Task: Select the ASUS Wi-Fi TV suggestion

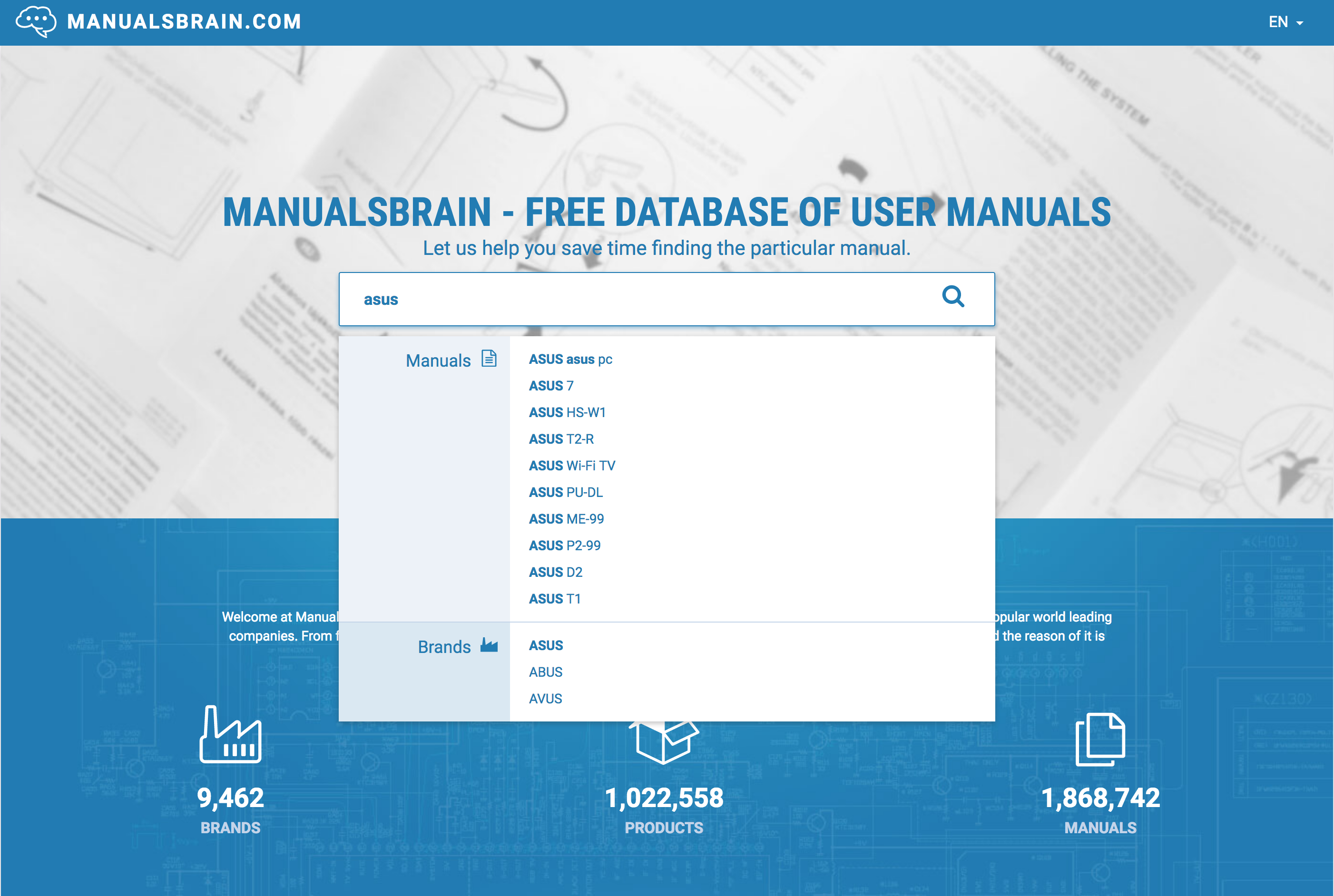Action: tap(571, 465)
